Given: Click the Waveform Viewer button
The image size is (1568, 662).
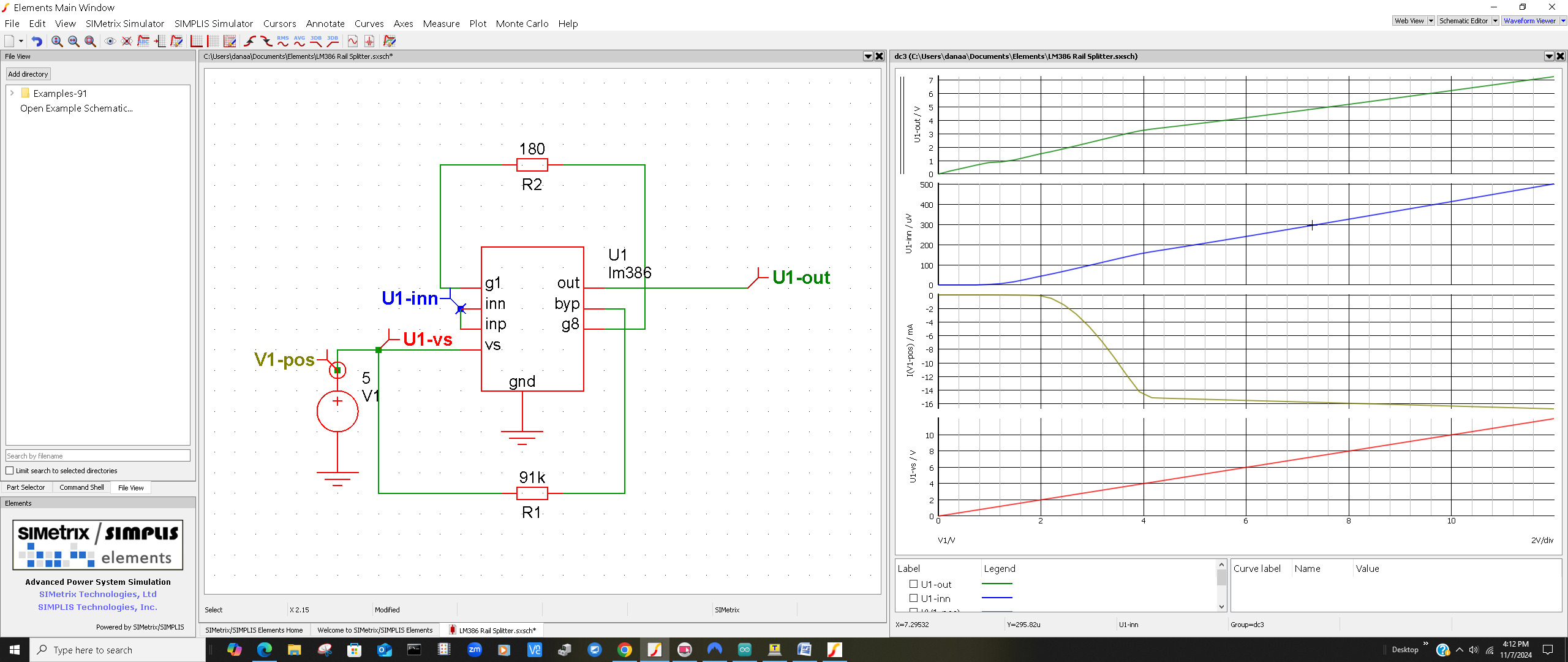Looking at the screenshot, I should (x=1530, y=21).
